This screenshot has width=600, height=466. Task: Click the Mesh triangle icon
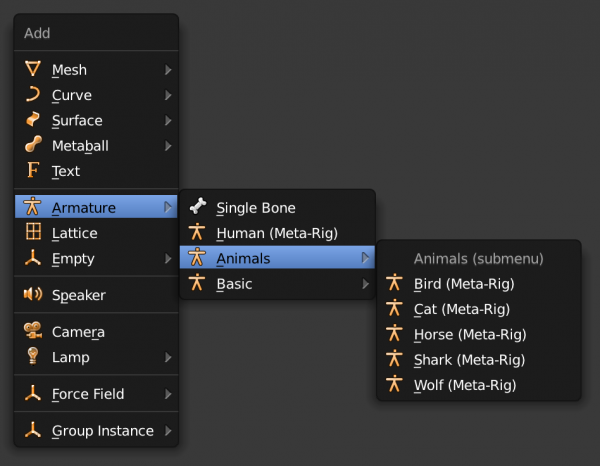33,69
